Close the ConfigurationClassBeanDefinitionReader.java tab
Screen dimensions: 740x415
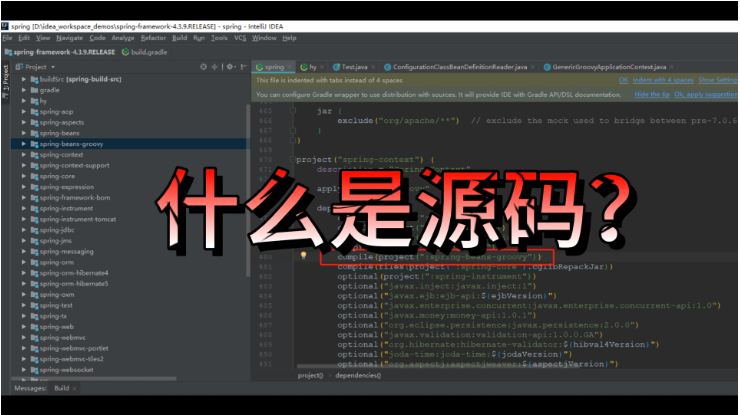[x=533, y=67]
